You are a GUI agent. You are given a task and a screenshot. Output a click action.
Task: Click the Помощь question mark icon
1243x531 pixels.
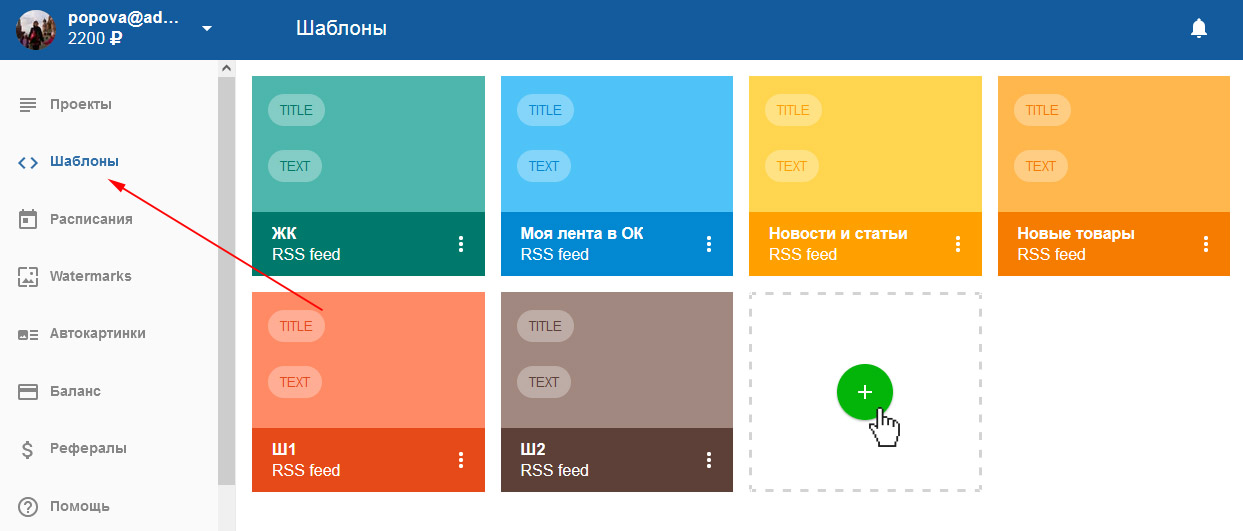click(x=28, y=506)
